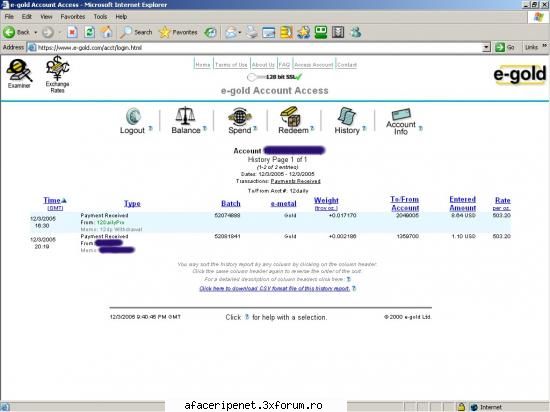Open the Help menu

(121, 16)
